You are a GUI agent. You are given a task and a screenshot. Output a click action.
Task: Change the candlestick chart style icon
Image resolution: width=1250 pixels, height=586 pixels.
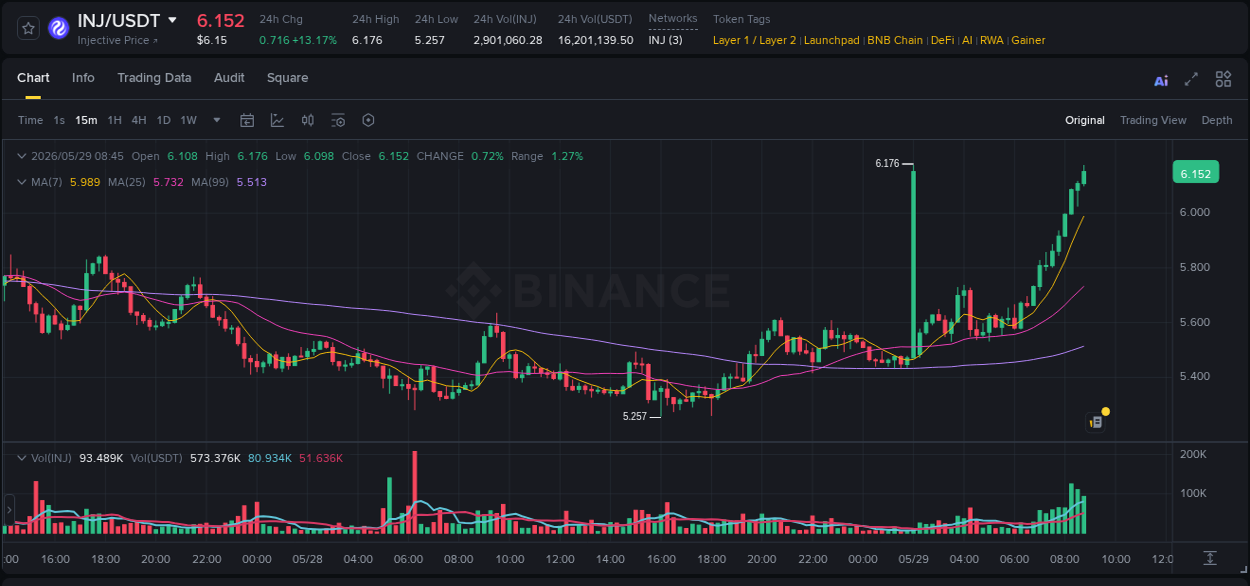308,120
